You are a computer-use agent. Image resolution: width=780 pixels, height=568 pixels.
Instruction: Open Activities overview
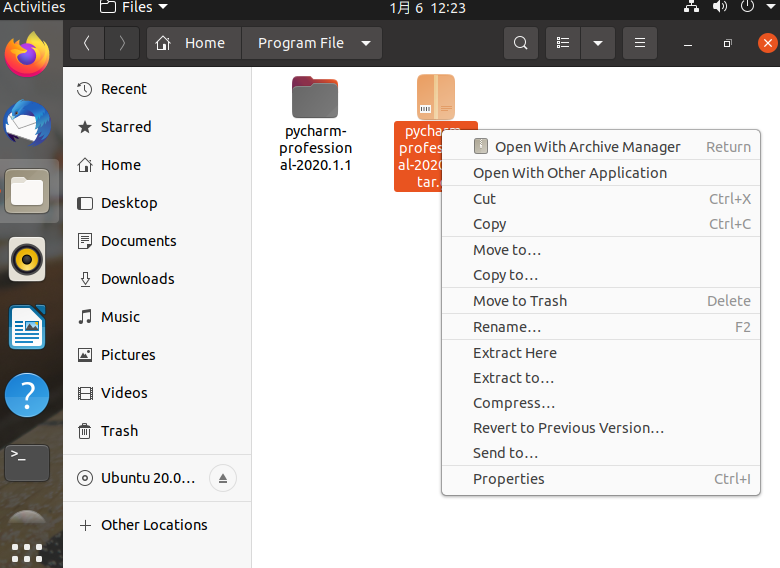point(34,7)
